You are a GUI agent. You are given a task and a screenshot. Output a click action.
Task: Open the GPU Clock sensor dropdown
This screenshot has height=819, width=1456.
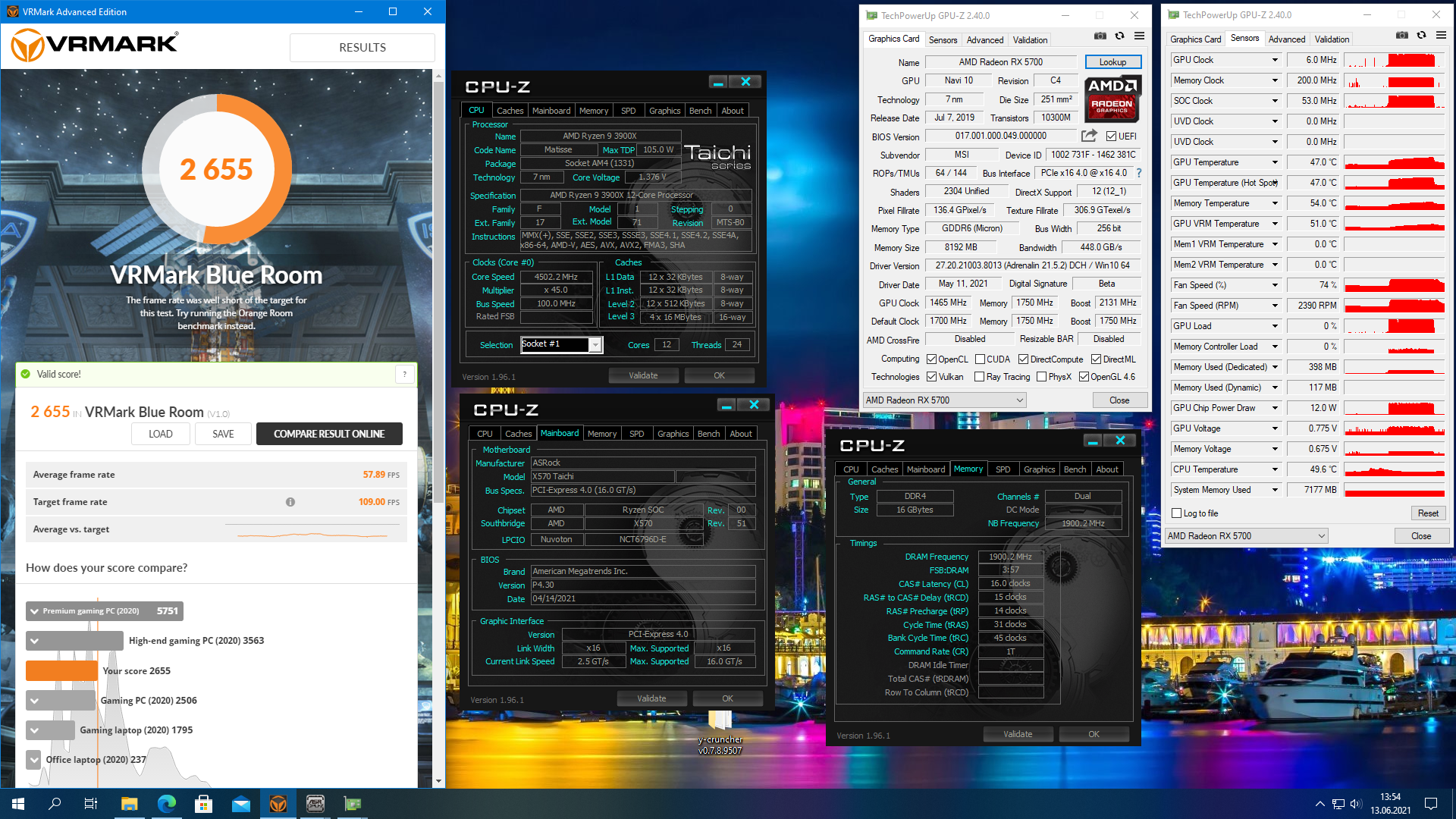coord(1274,60)
